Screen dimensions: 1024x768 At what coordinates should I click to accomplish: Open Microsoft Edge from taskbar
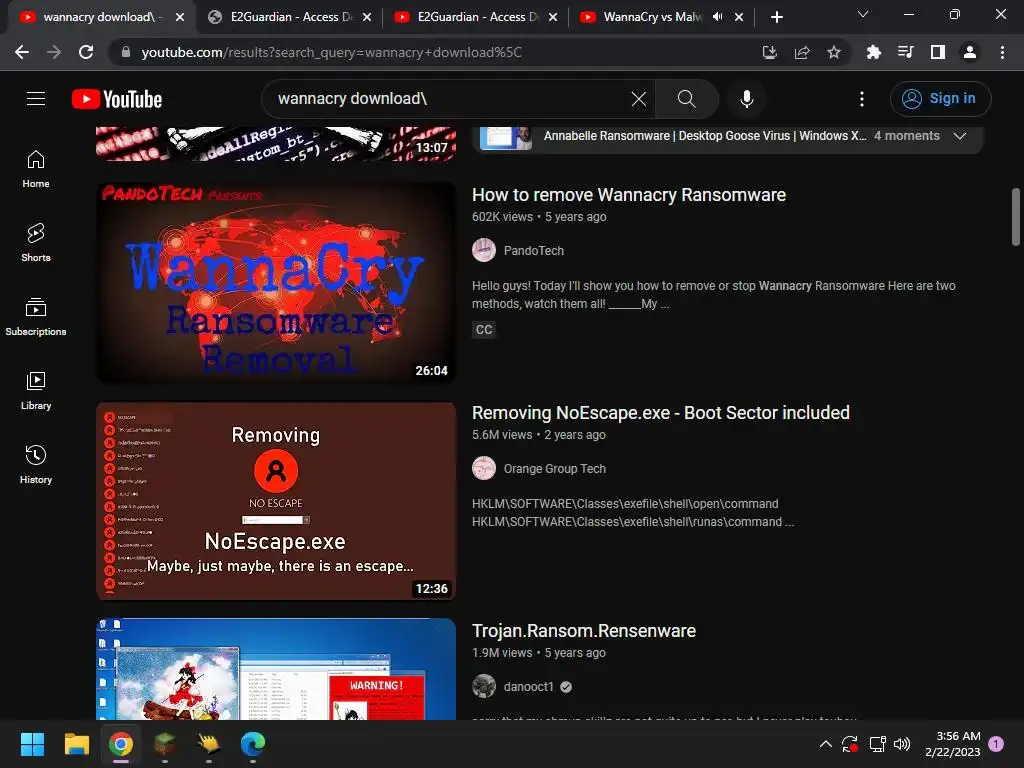tap(253, 744)
